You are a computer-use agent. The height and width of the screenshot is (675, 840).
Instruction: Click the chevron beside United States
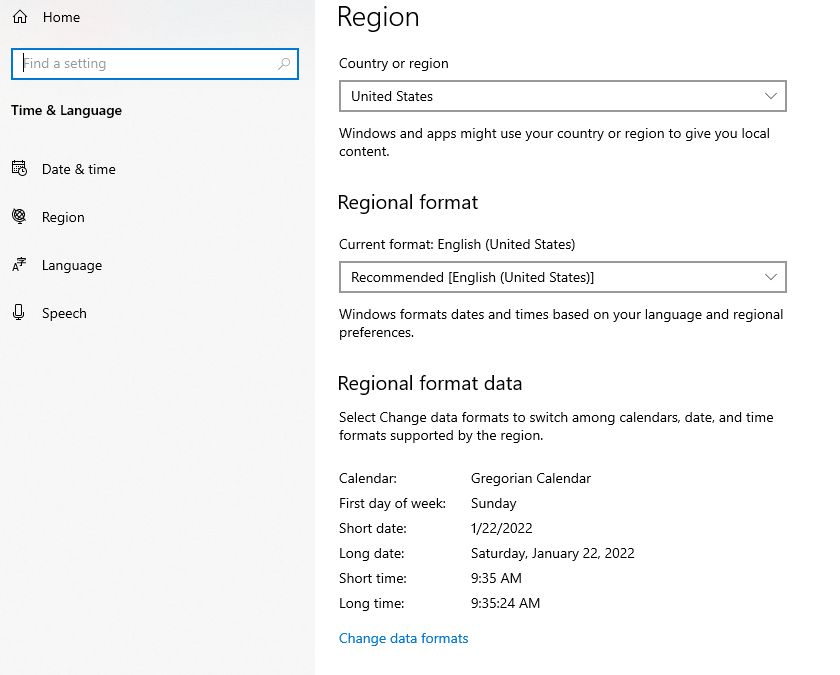pos(770,96)
